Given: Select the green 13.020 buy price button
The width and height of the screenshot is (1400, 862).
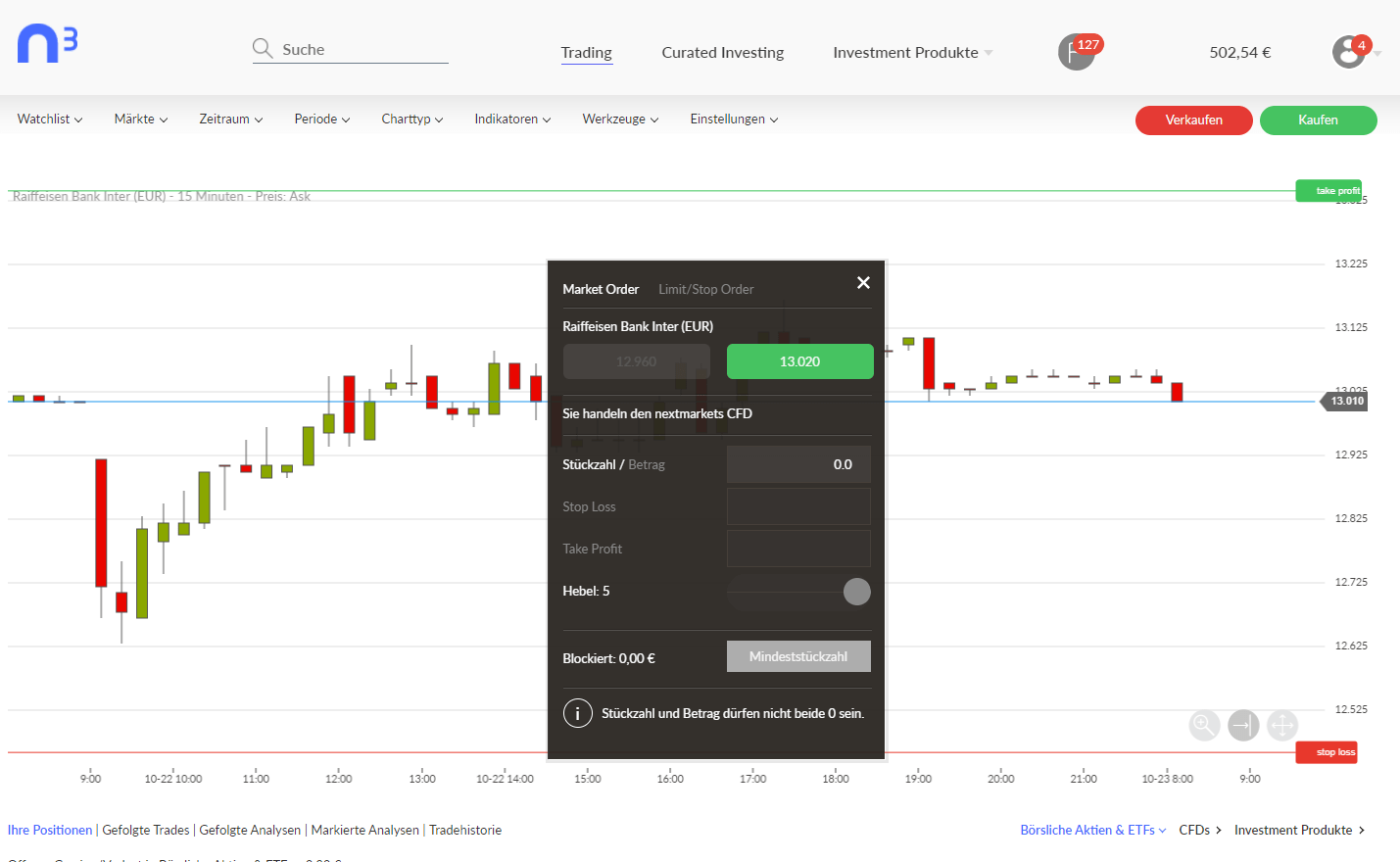Looking at the screenshot, I should (800, 361).
